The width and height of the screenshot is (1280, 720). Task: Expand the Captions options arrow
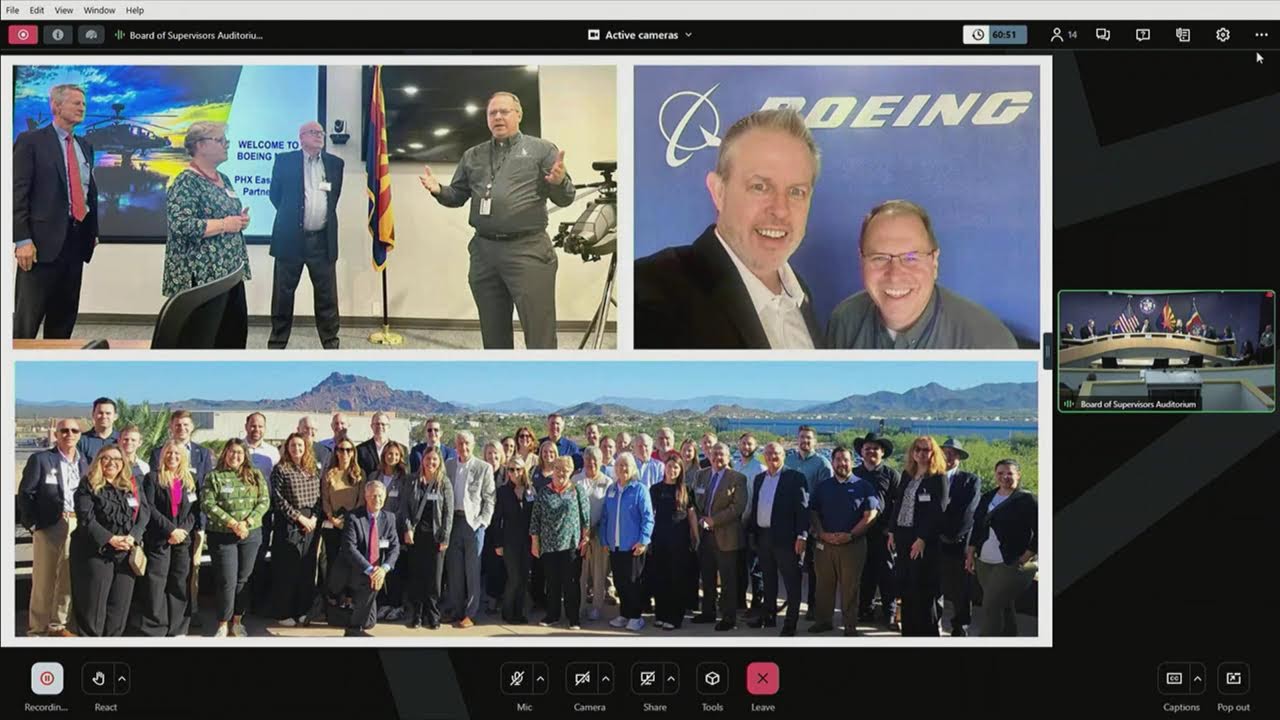pyautogui.click(x=1198, y=678)
